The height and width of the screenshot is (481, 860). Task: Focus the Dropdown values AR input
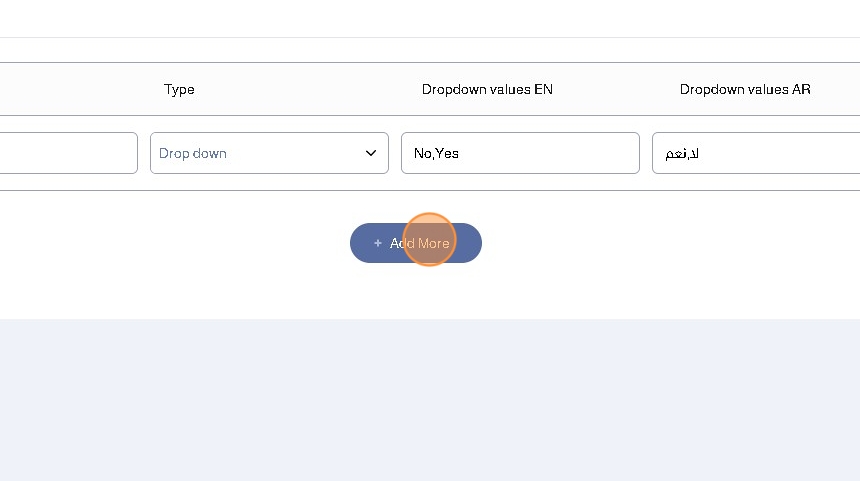tap(755, 153)
